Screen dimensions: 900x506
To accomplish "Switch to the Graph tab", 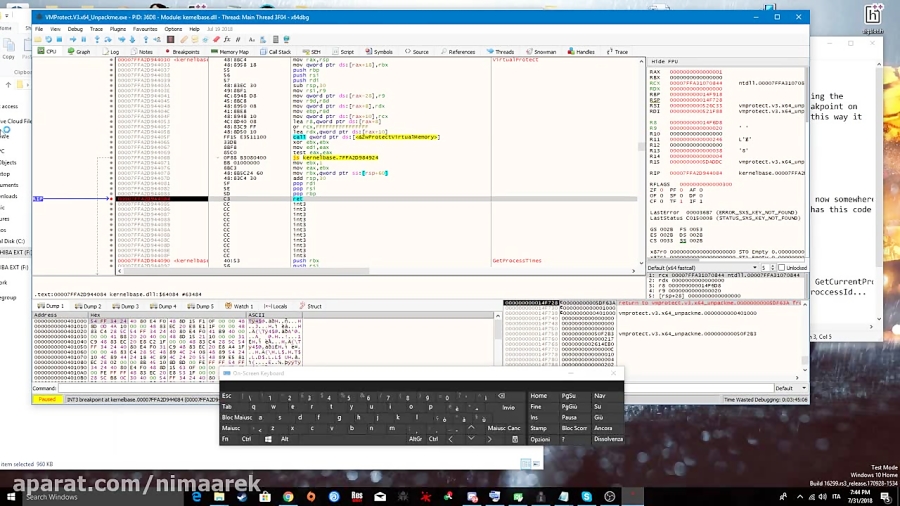I will [79, 52].
